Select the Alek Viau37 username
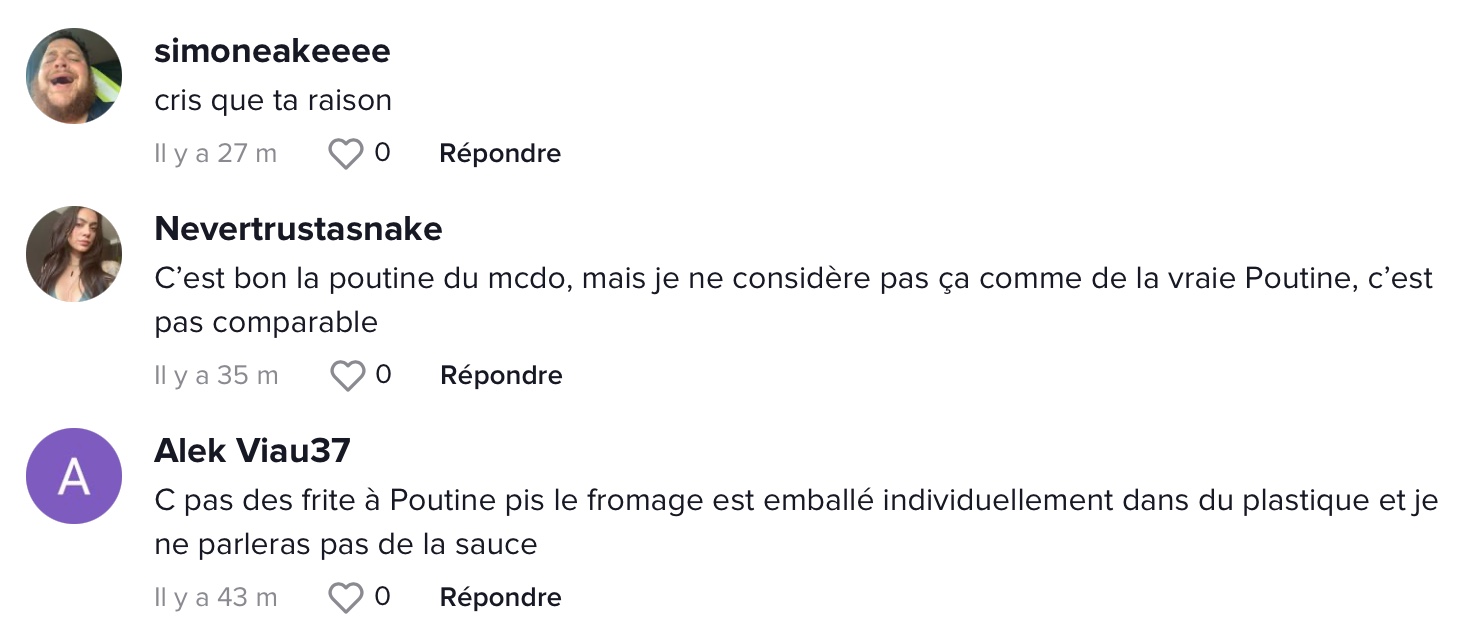Viewport: 1472px width, 628px height. [x=252, y=451]
